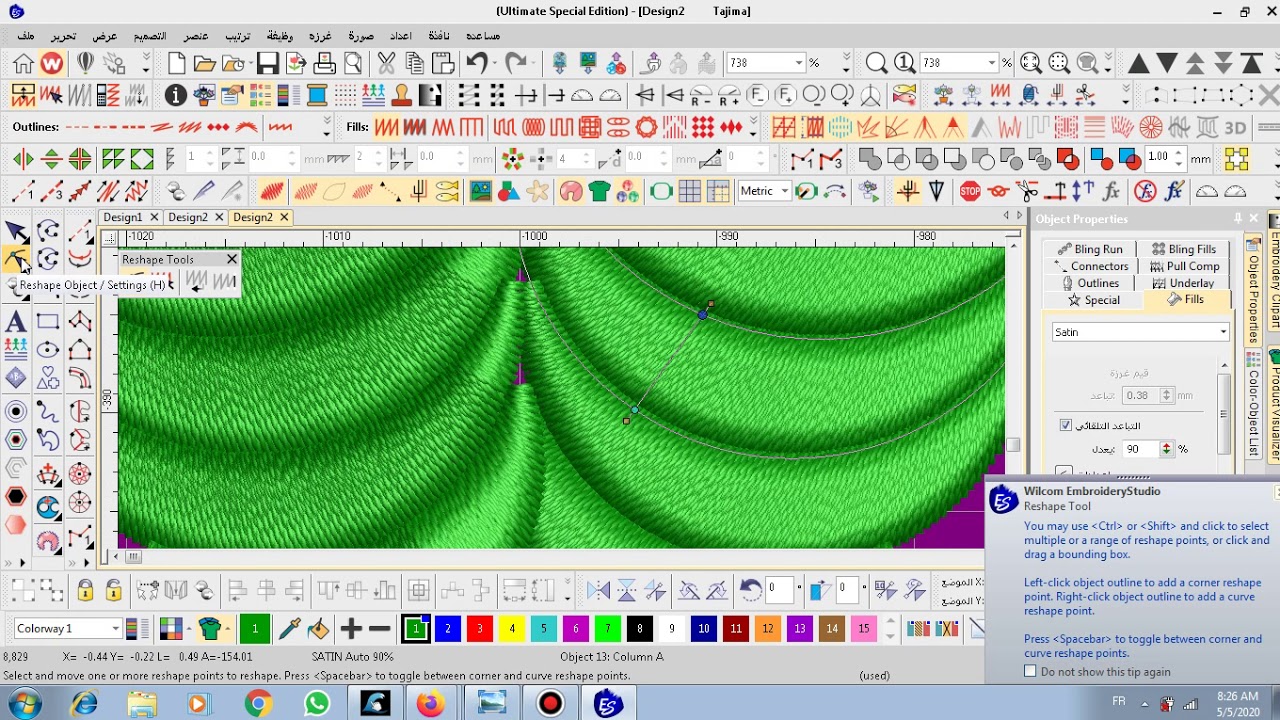Click the scissors Cut icon

point(387,63)
